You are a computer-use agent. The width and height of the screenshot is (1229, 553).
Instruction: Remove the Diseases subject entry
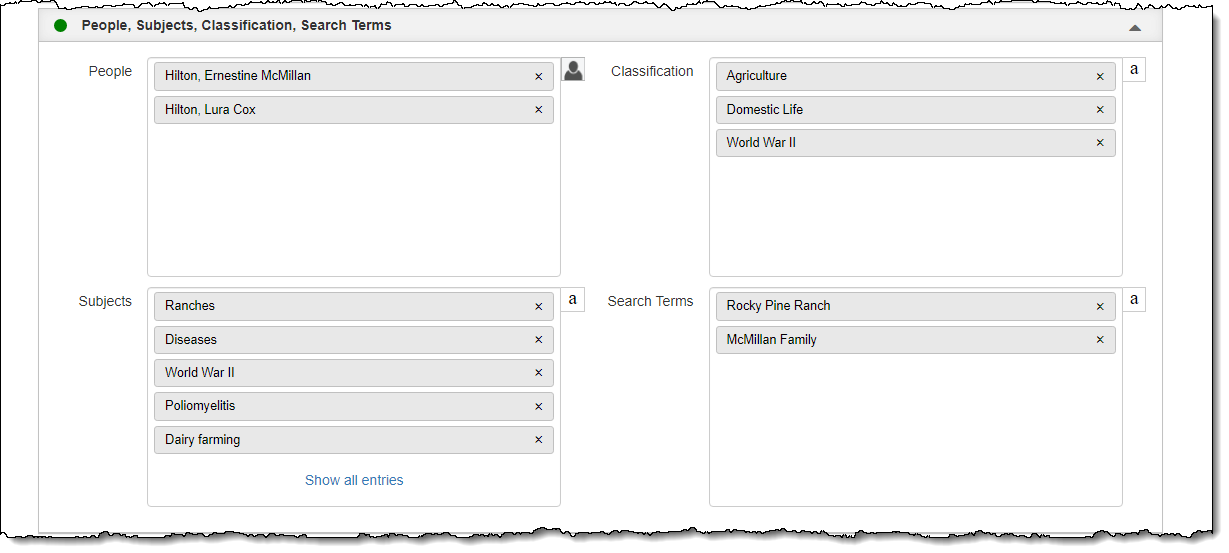(x=538, y=340)
